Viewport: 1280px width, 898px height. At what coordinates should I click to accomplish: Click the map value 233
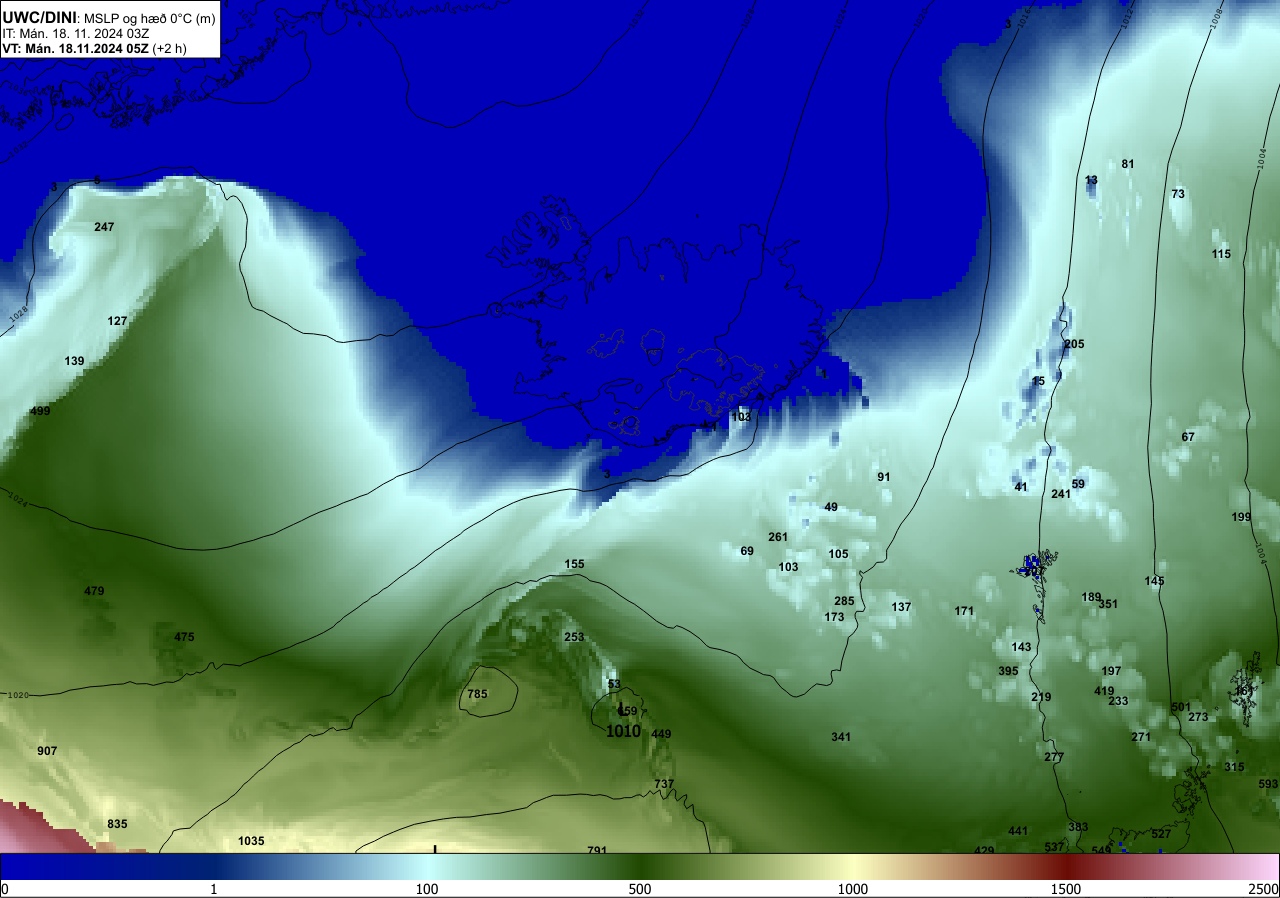tap(1118, 701)
